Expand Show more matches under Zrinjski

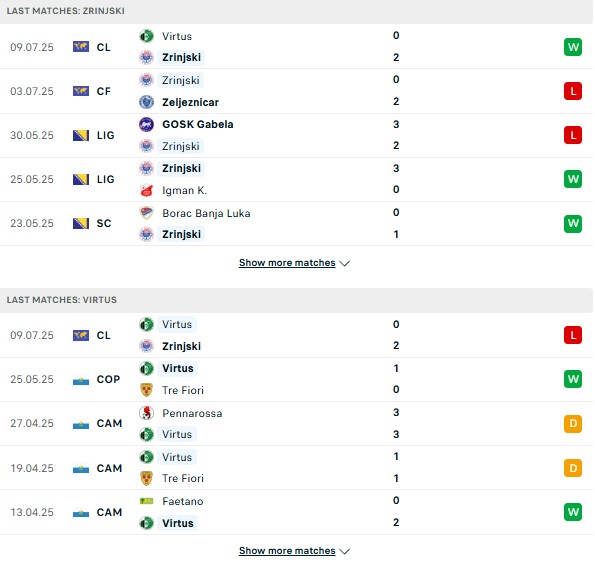click(287, 263)
